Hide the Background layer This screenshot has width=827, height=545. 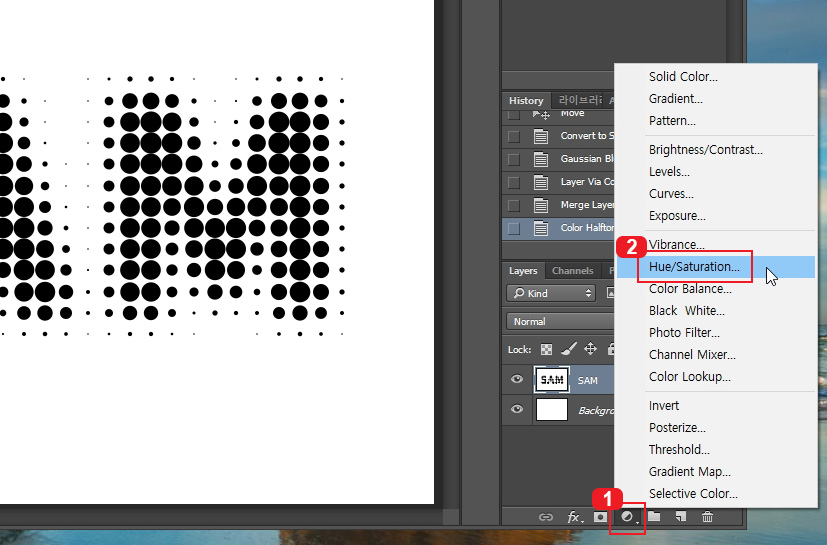tap(517, 409)
